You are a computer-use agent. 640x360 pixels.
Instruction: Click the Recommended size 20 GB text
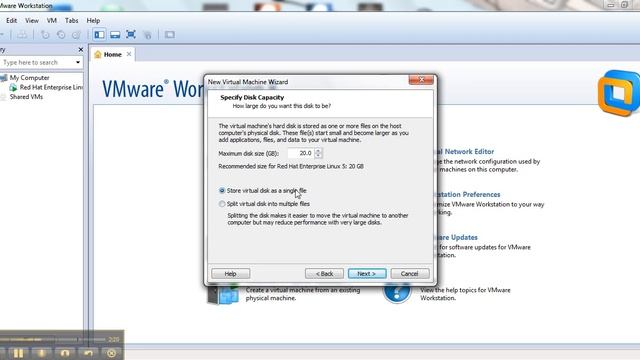tap(291, 167)
